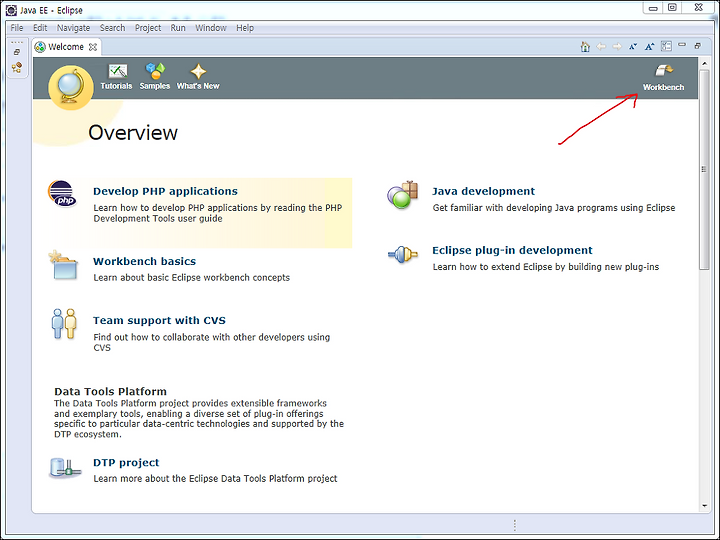The height and width of the screenshot is (540, 720).
Task: Click the plug-in development plug icon
Action: pos(403,254)
